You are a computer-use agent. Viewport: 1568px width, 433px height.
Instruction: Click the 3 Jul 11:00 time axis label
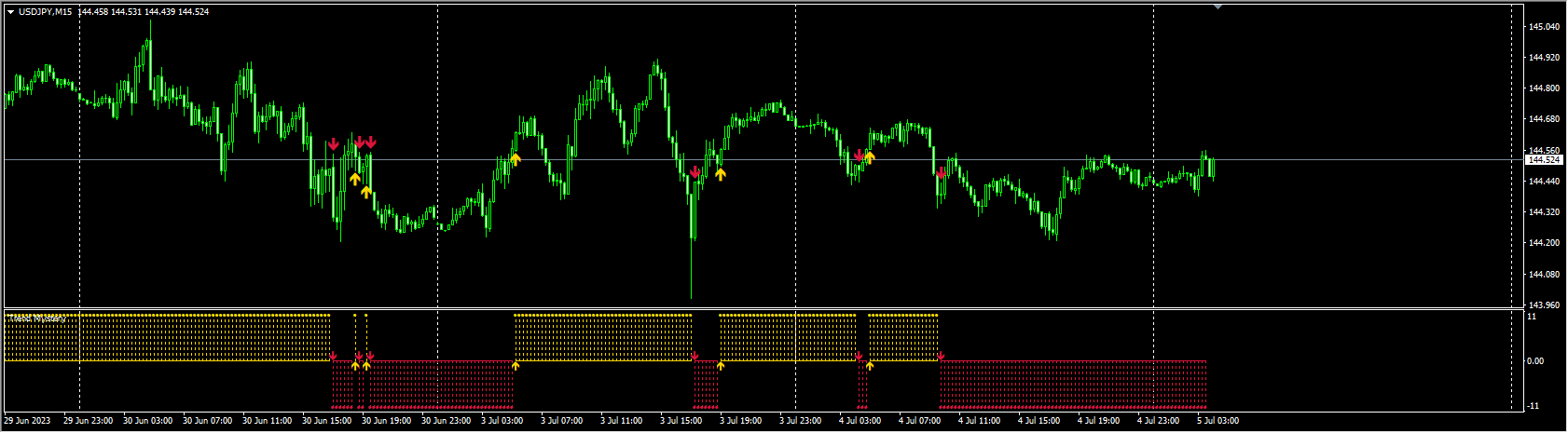tap(621, 421)
